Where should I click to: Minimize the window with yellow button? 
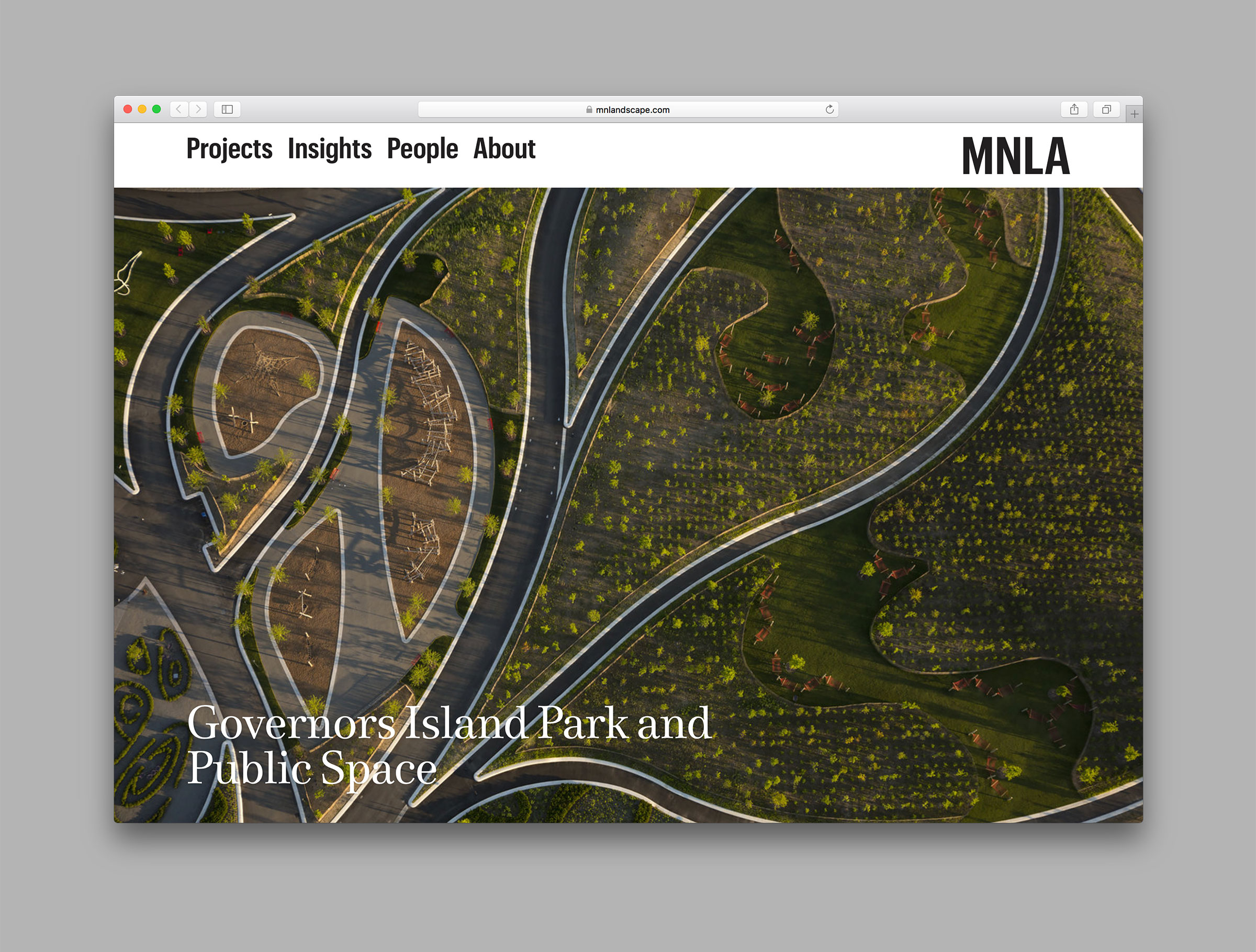tap(142, 109)
